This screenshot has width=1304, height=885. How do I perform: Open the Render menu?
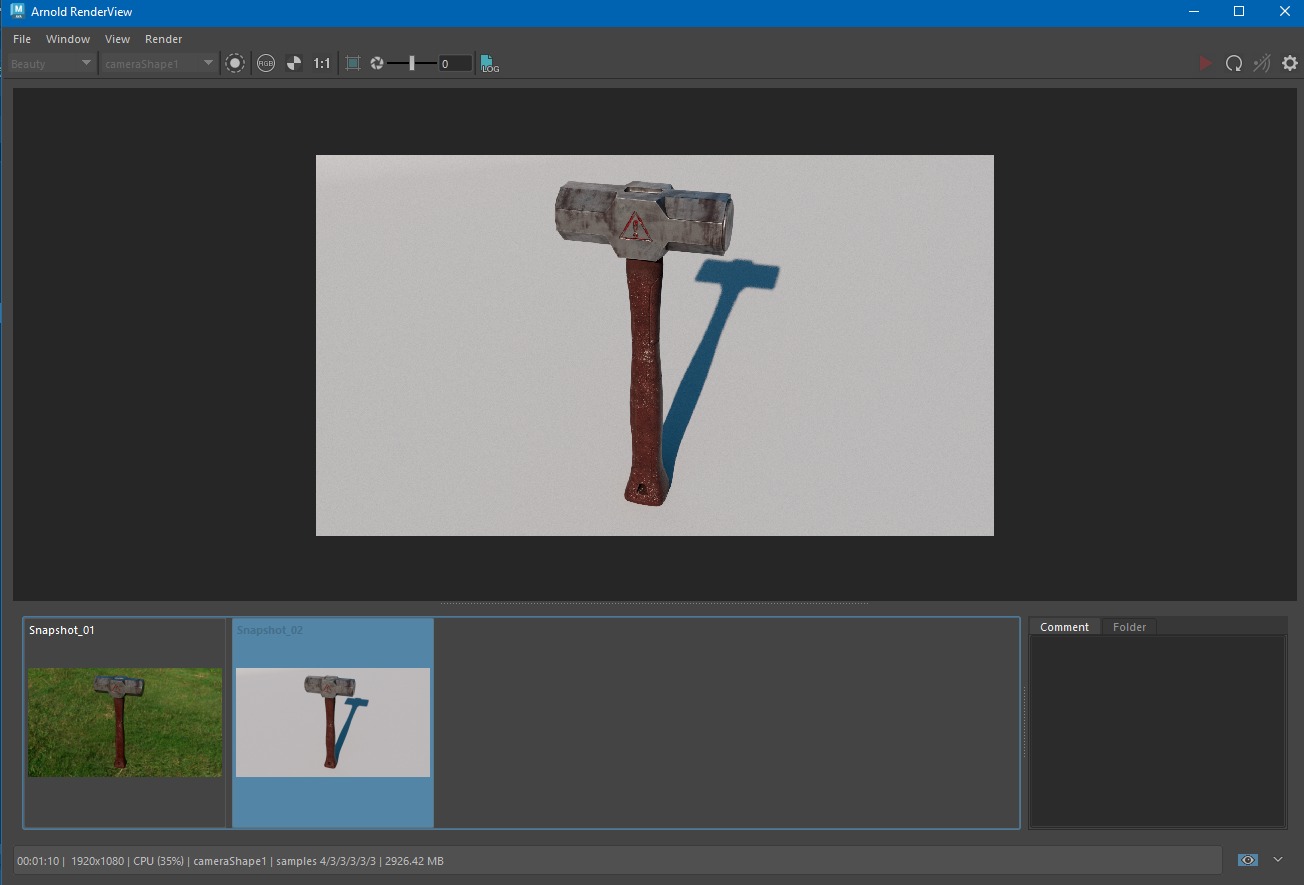pos(163,39)
